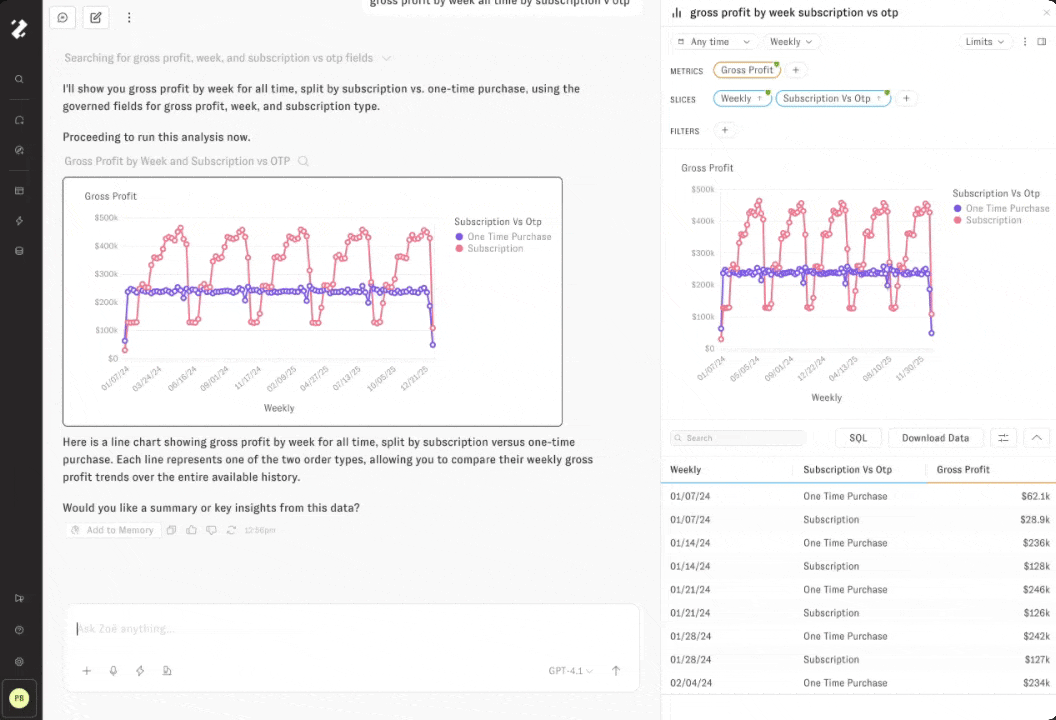Open the GPT-4.1 model selector
The image size is (1056, 720).
pos(570,671)
